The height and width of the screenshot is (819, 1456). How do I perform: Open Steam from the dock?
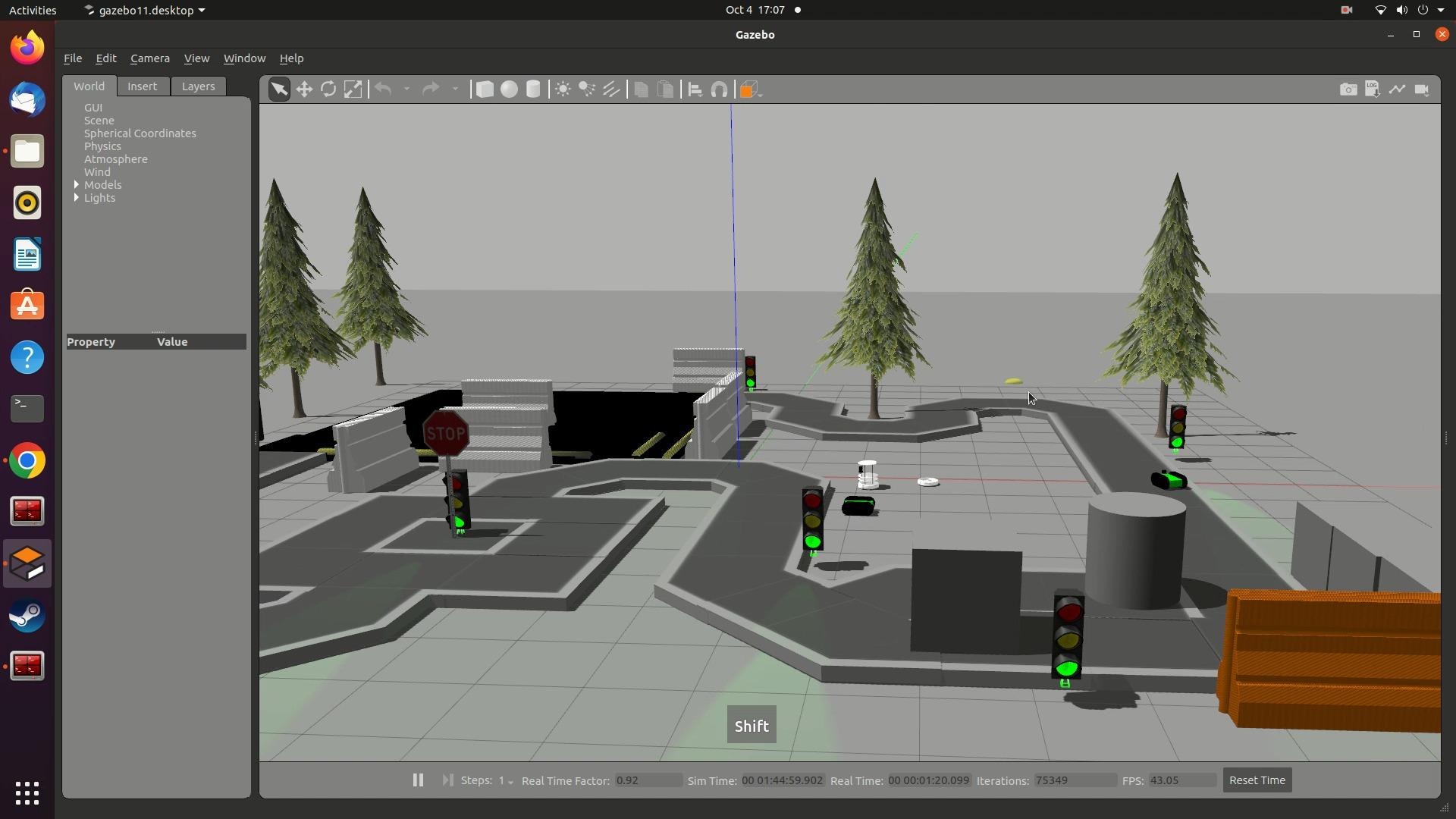click(27, 615)
